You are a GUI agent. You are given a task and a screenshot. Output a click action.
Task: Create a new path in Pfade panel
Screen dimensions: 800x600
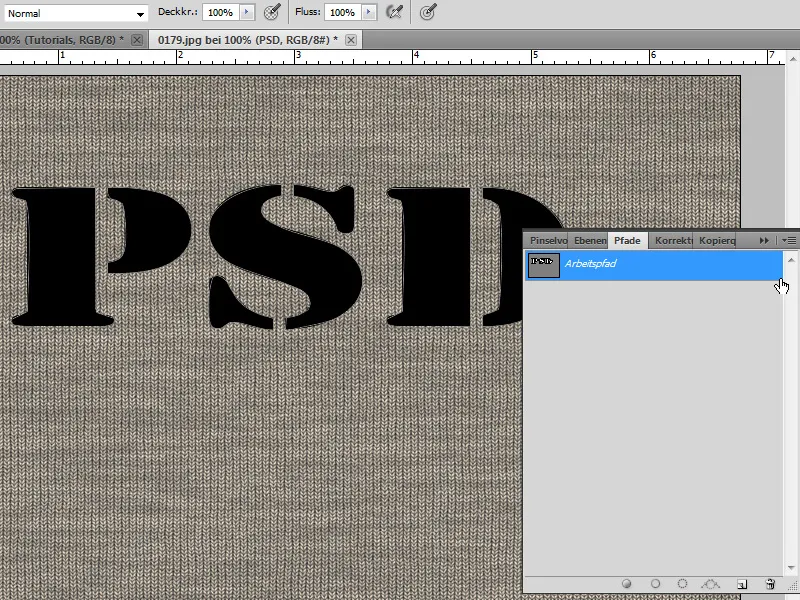742,583
